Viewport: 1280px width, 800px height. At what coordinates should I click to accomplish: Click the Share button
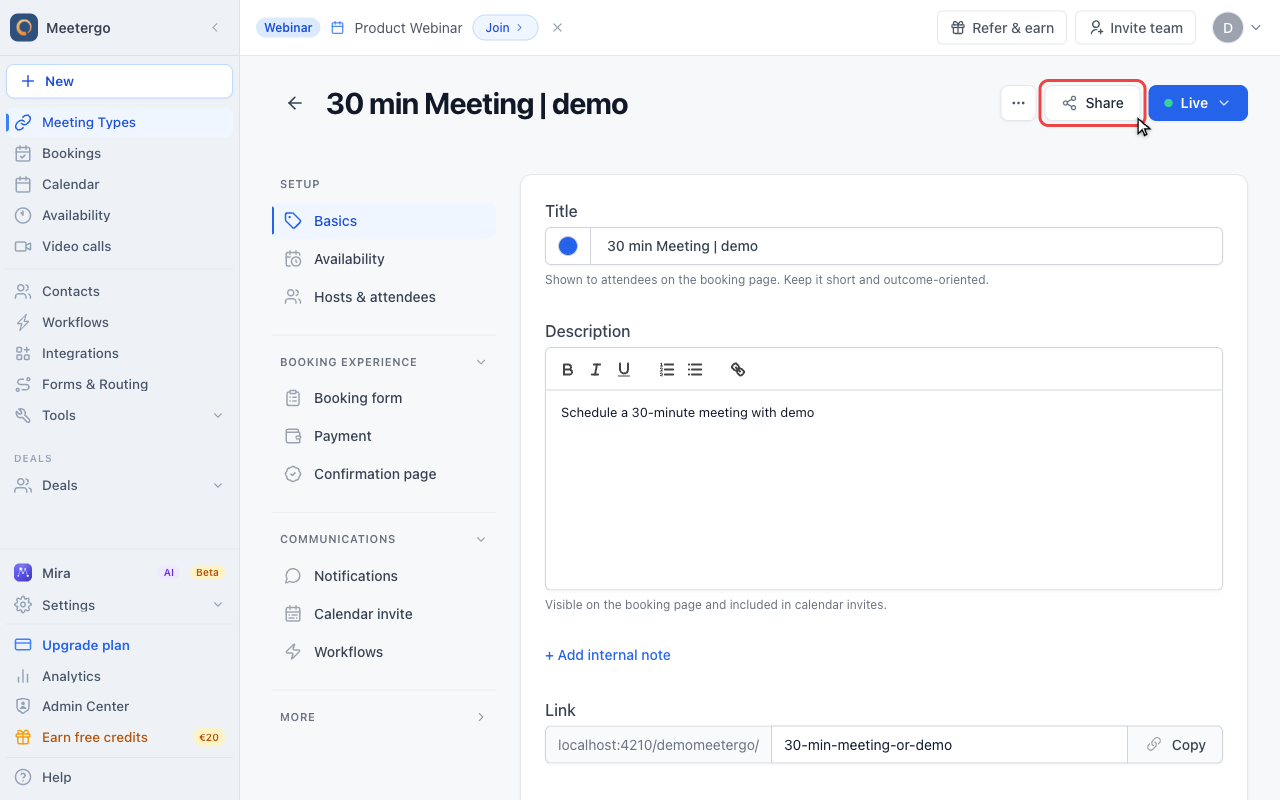(x=1093, y=103)
